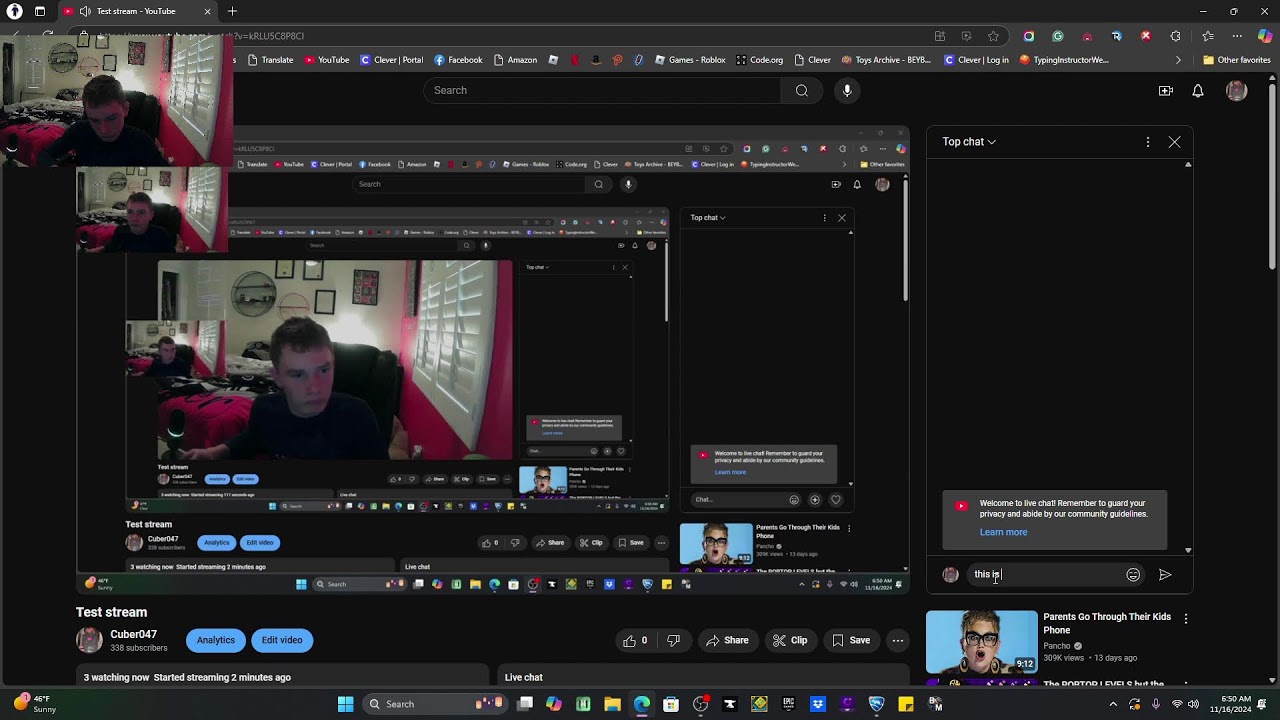Open the YouTube Create video menu
Screen dimensions: 1280x720
(x=1165, y=91)
